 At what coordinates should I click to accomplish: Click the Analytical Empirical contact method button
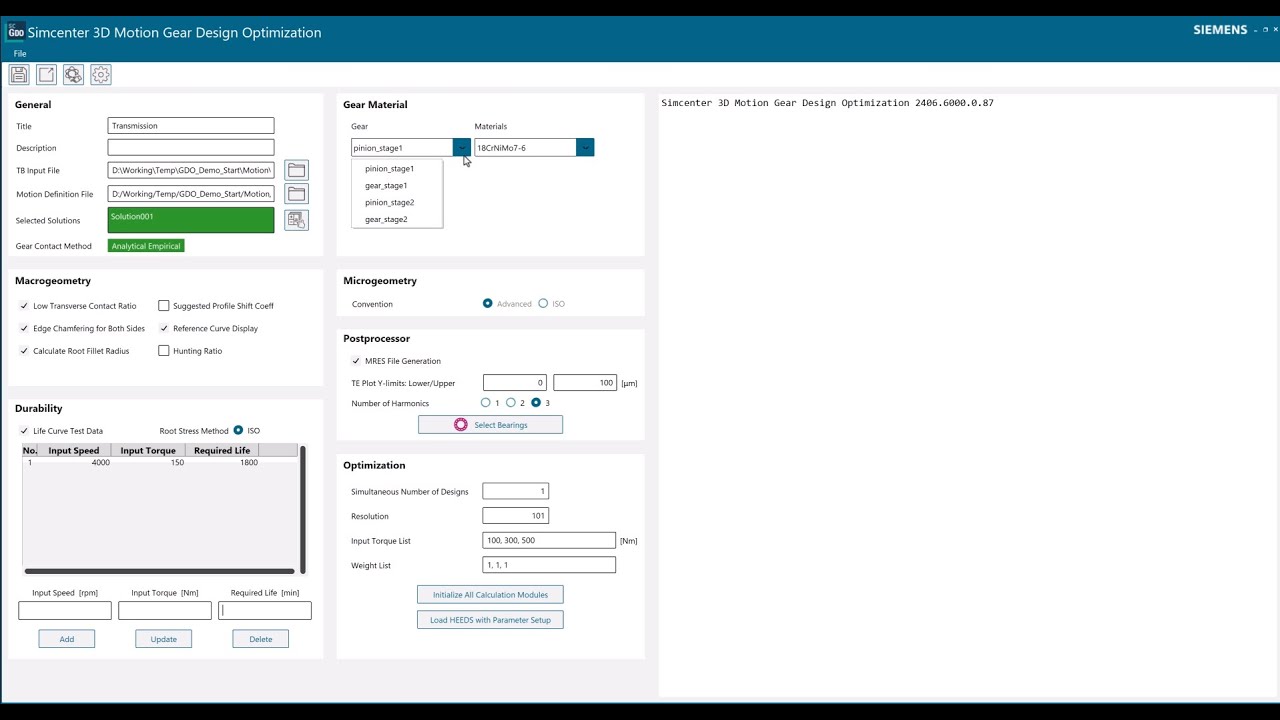click(146, 246)
